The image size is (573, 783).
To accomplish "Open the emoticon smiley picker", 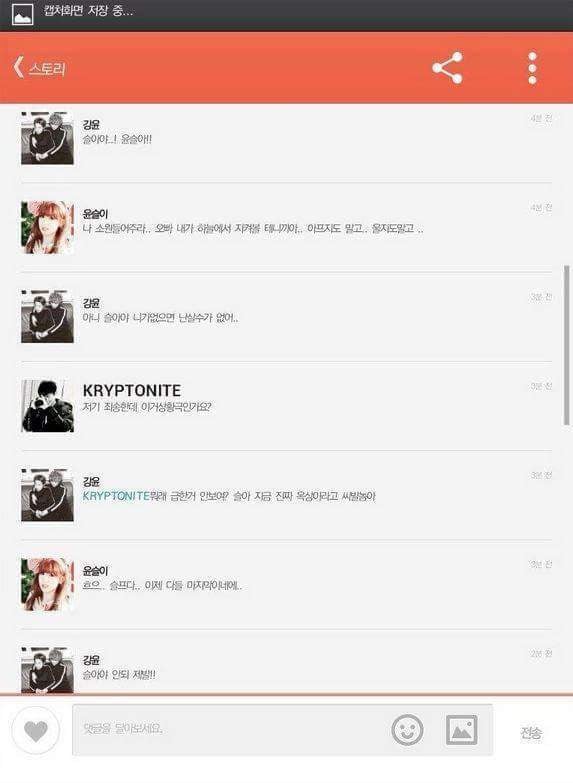I will click(x=407, y=730).
